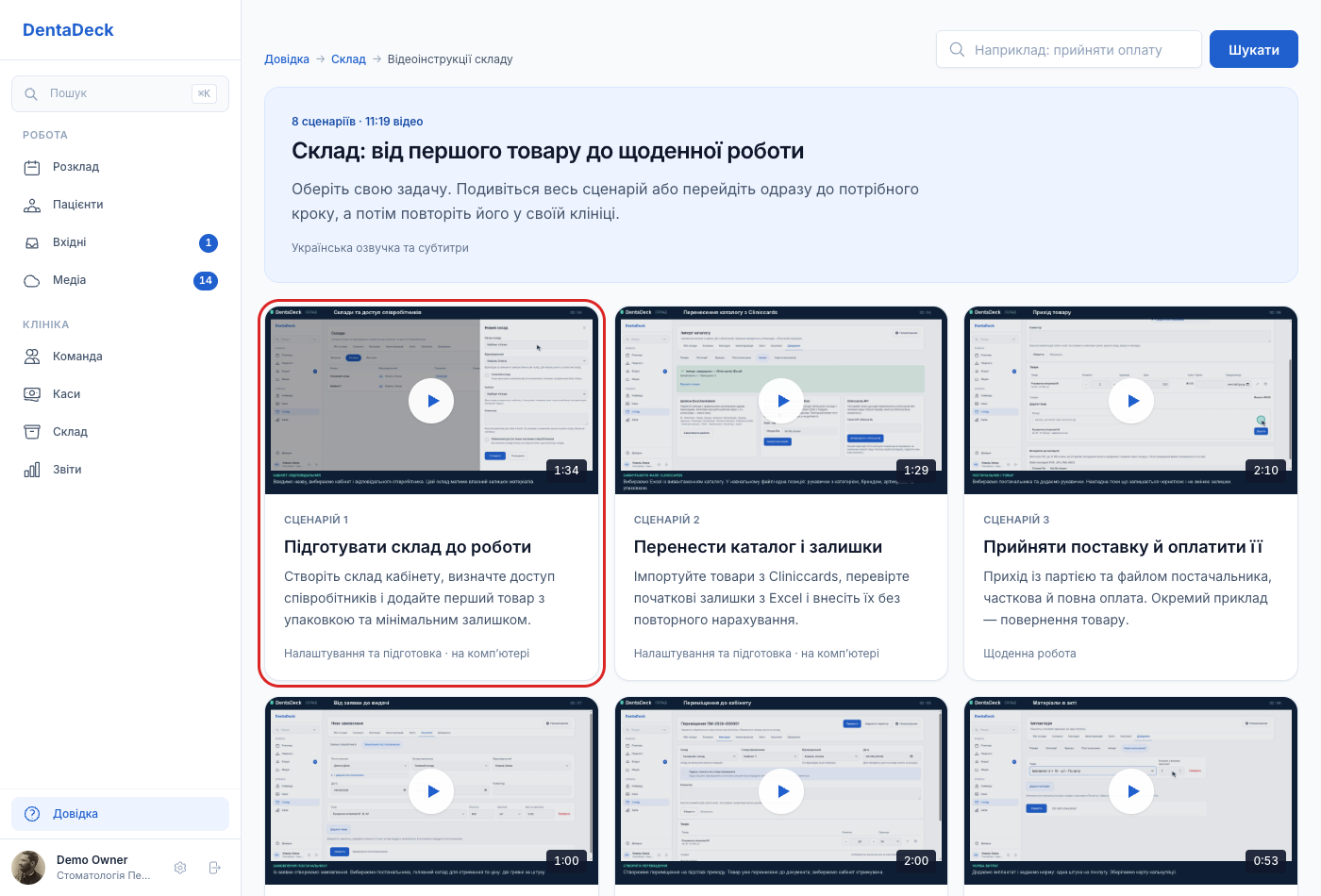Click the 2:10 duration label
This screenshot has width=1321, height=896.
click(1266, 471)
